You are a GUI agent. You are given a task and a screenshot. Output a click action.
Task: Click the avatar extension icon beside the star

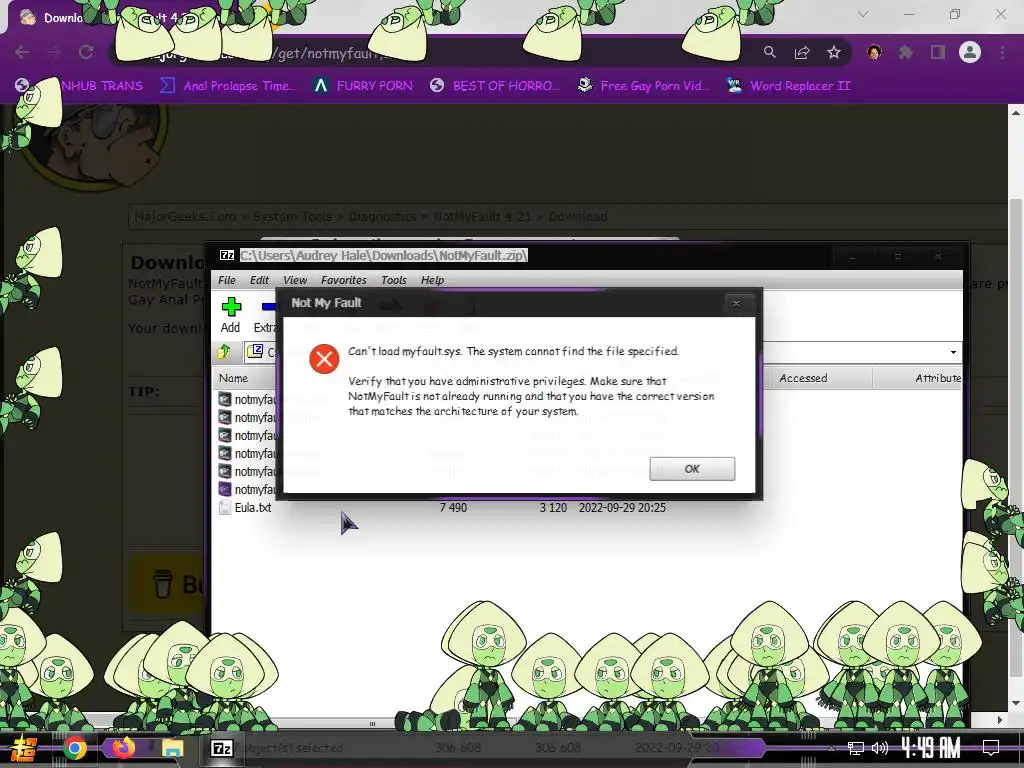coord(874,52)
